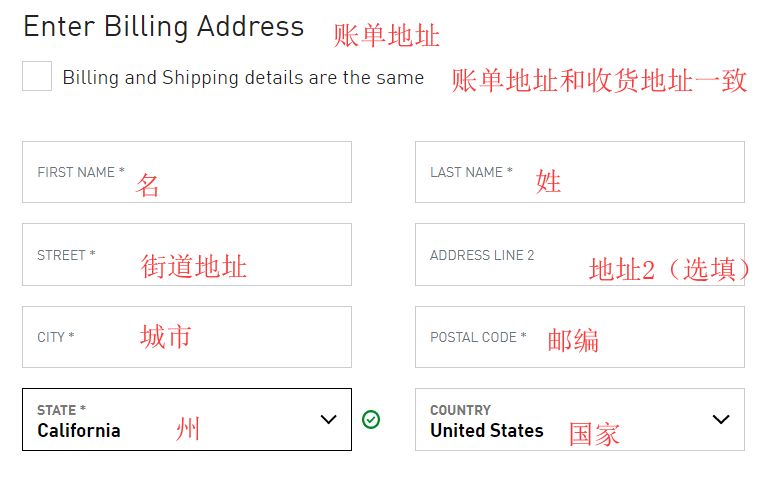Click the selected country value United States

(x=487, y=431)
